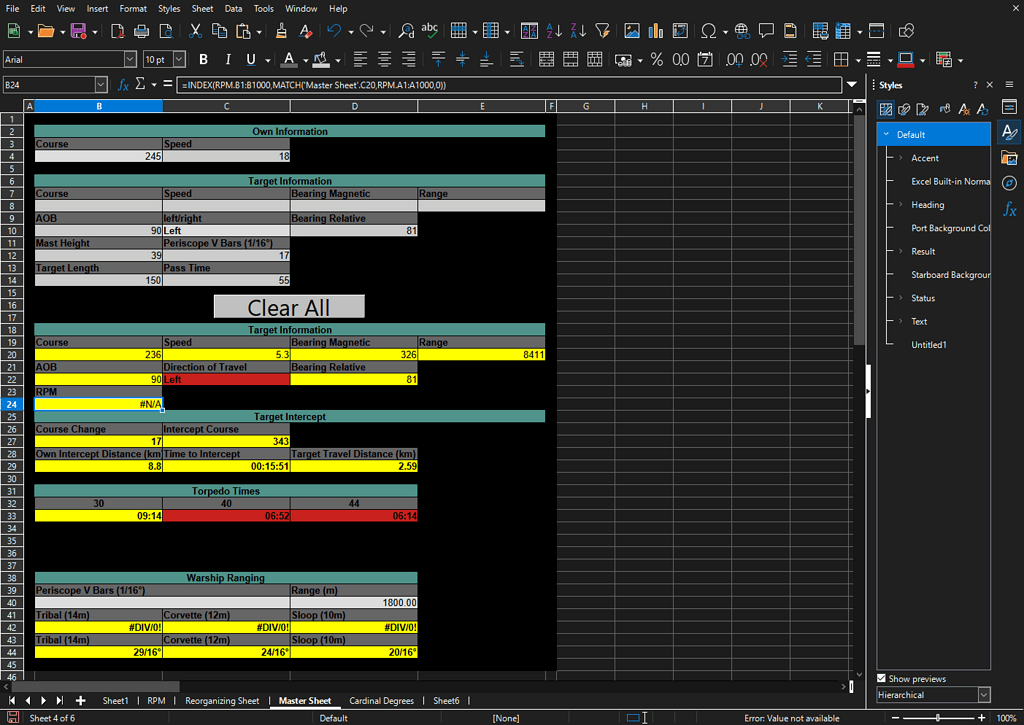Switch to the Cardinal Degrees sheet tab
This screenshot has width=1024, height=725.
point(381,700)
